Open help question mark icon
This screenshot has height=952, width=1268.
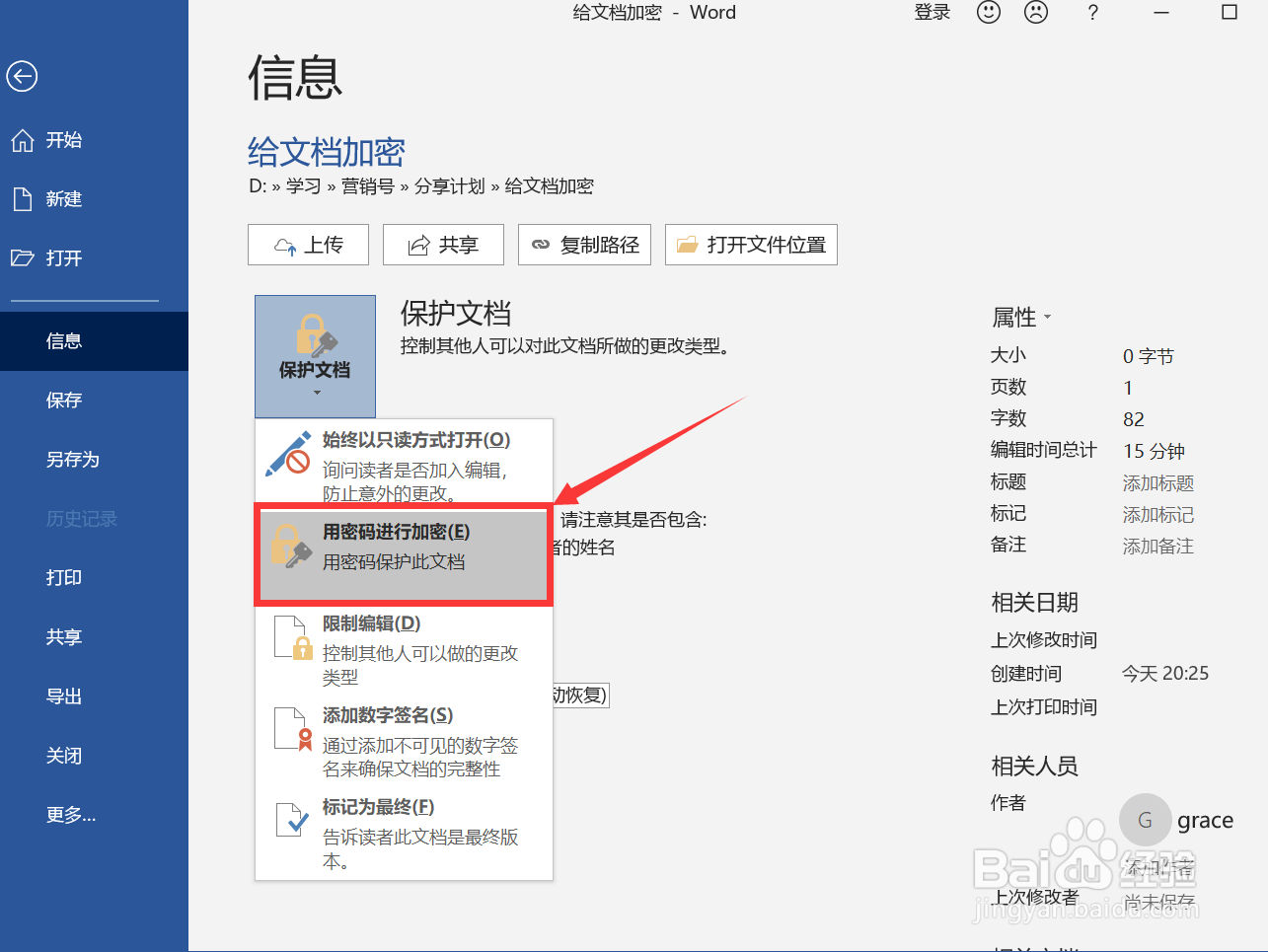tap(1092, 13)
